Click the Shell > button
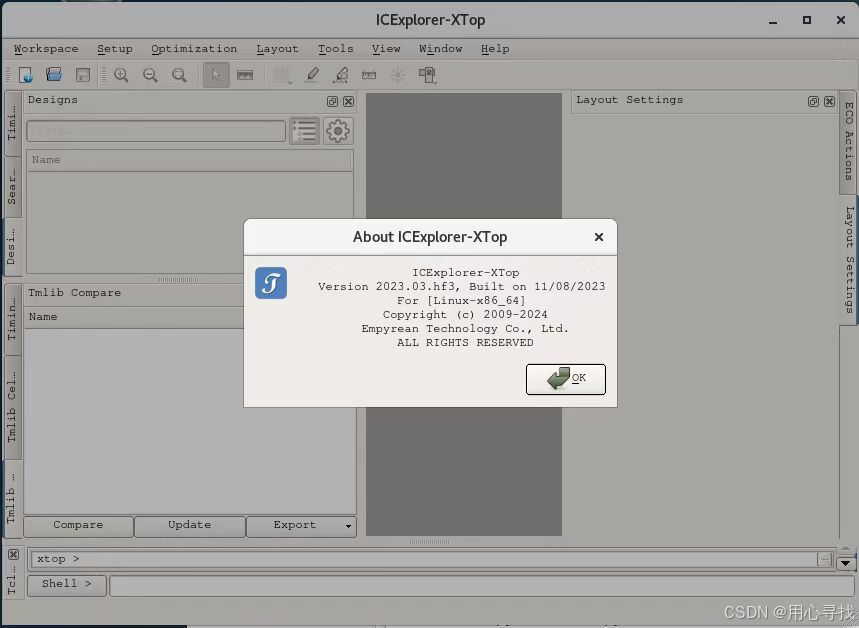Image resolution: width=859 pixels, height=628 pixels. [x=67, y=584]
